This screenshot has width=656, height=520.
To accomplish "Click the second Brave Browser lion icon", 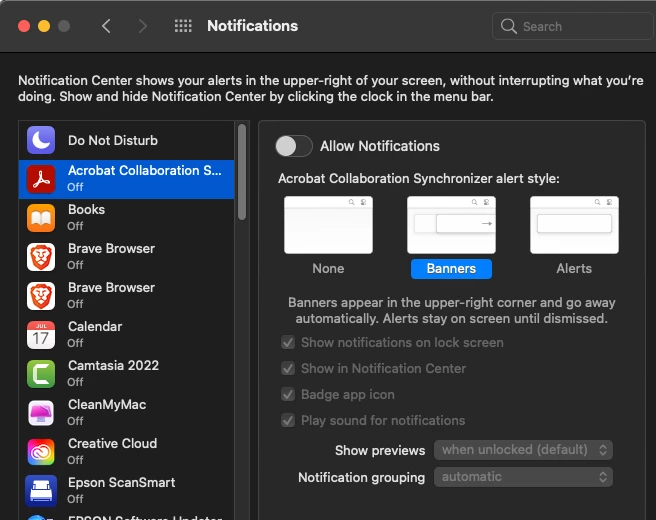I will click(41, 296).
